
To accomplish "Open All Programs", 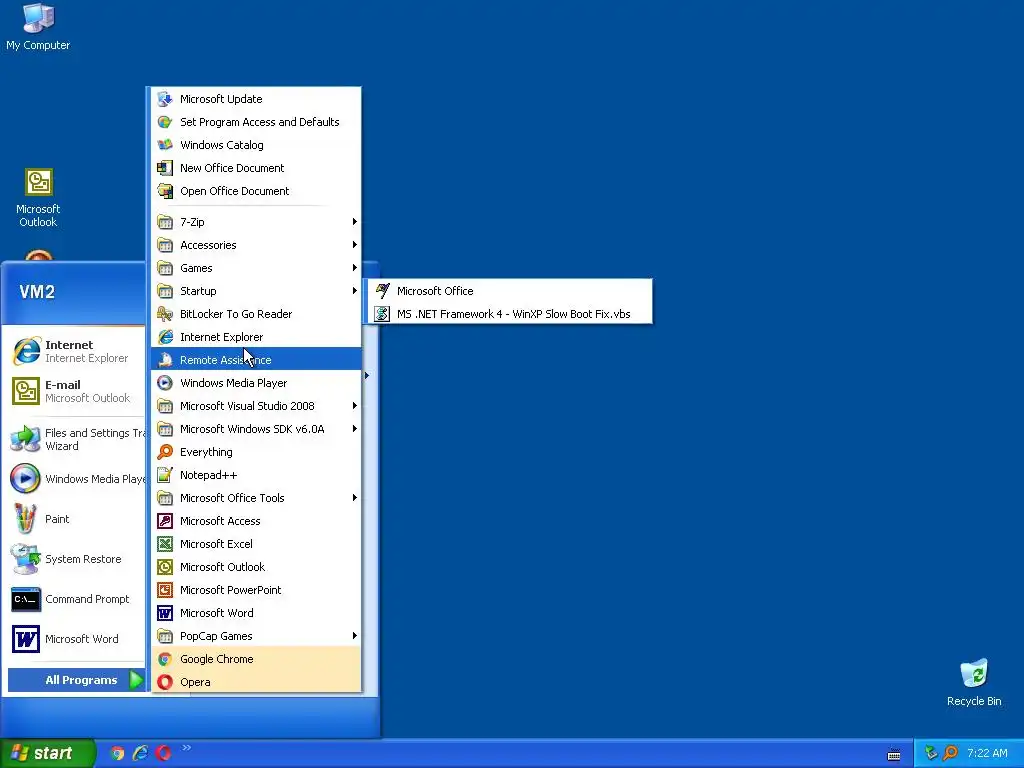I will click(x=76, y=680).
